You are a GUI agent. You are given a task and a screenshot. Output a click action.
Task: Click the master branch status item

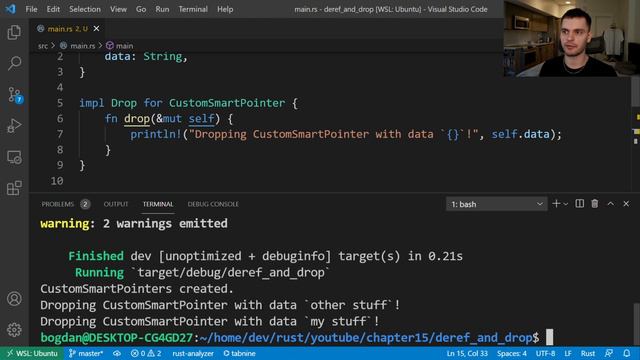(86, 353)
